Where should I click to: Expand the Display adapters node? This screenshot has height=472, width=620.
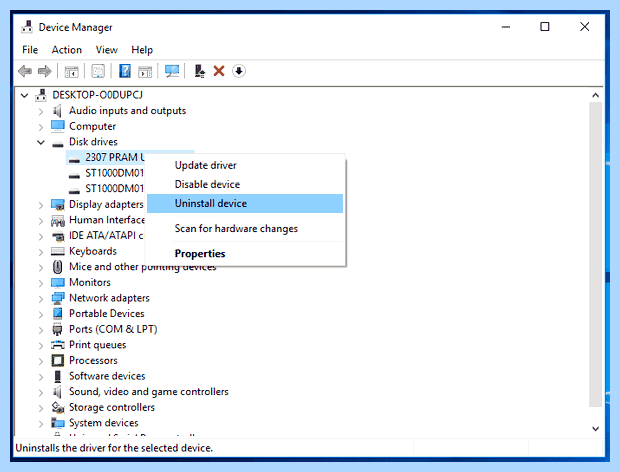(41, 205)
